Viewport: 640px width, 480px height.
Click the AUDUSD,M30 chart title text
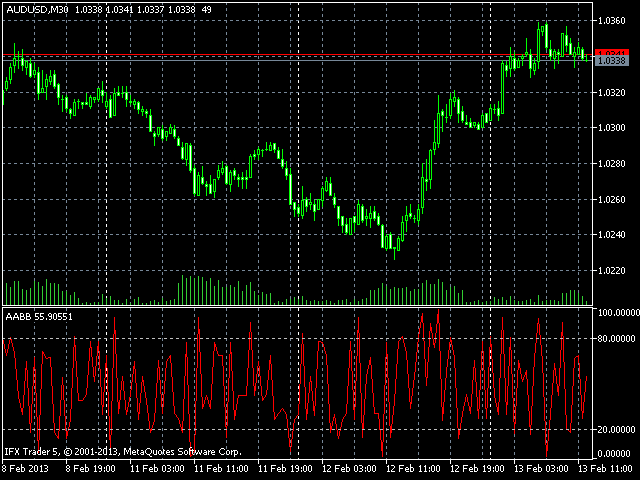pyautogui.click(x=37, y=9)
